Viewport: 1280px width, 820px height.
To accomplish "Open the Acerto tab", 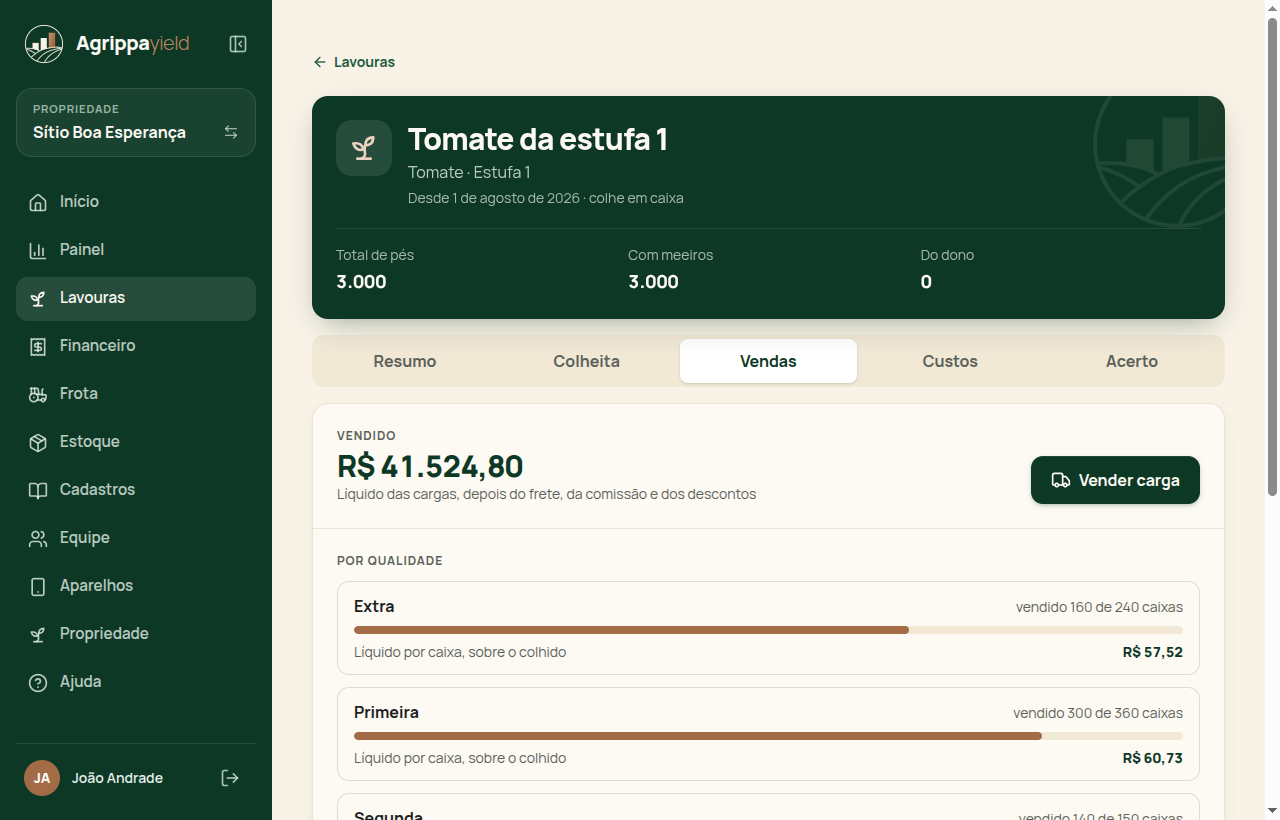I will 1132,361.
